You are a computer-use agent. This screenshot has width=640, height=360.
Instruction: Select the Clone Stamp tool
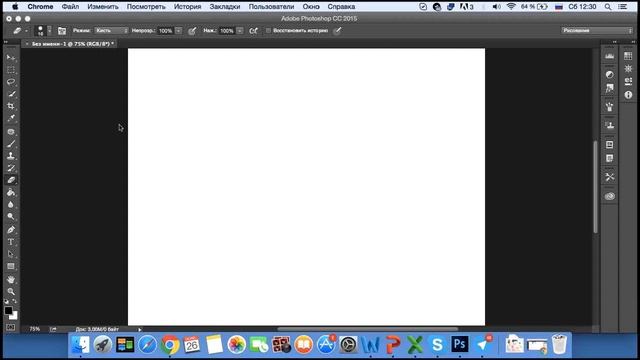tap(11, 156)
